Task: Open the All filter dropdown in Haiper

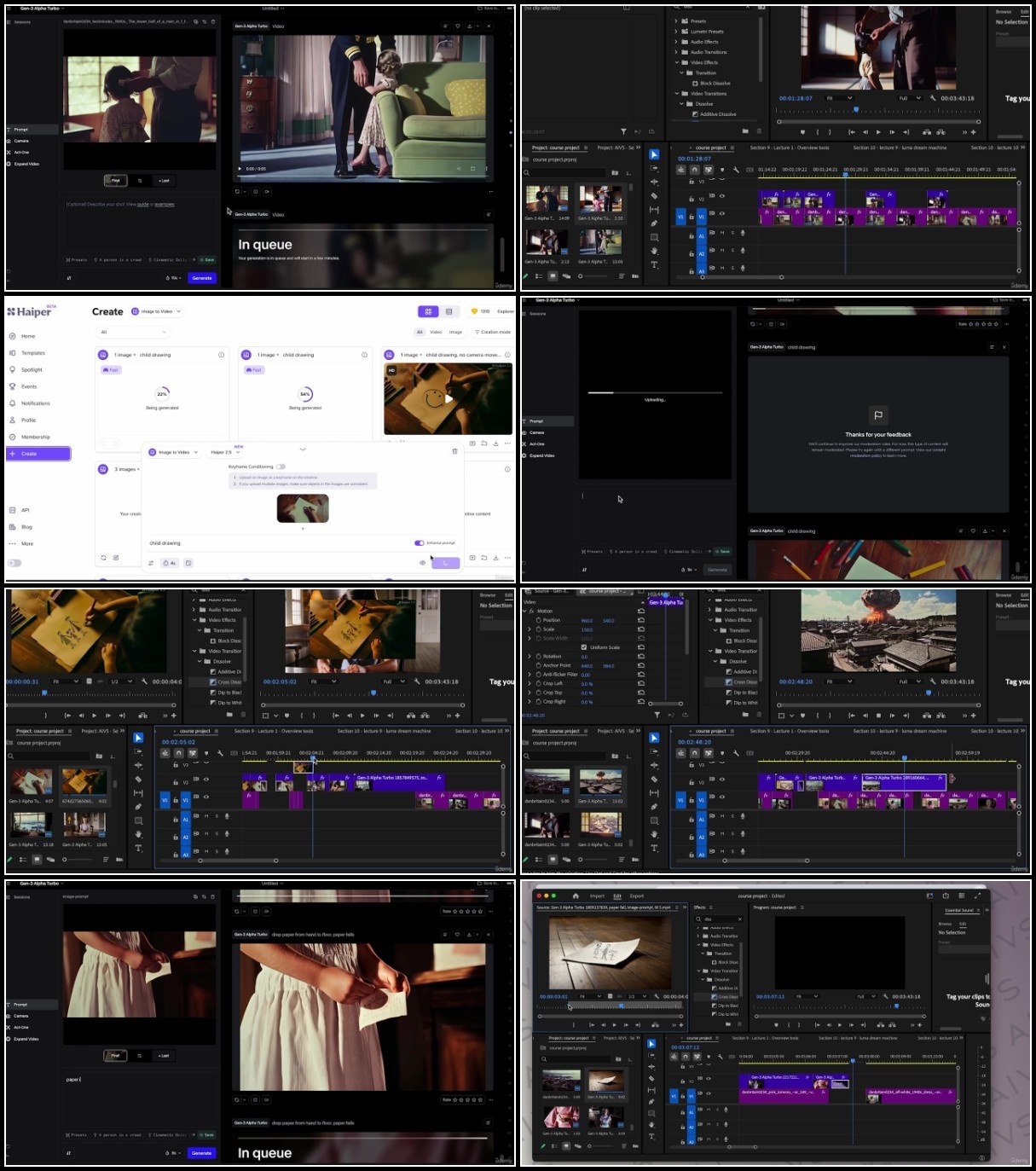Action: 135,332
